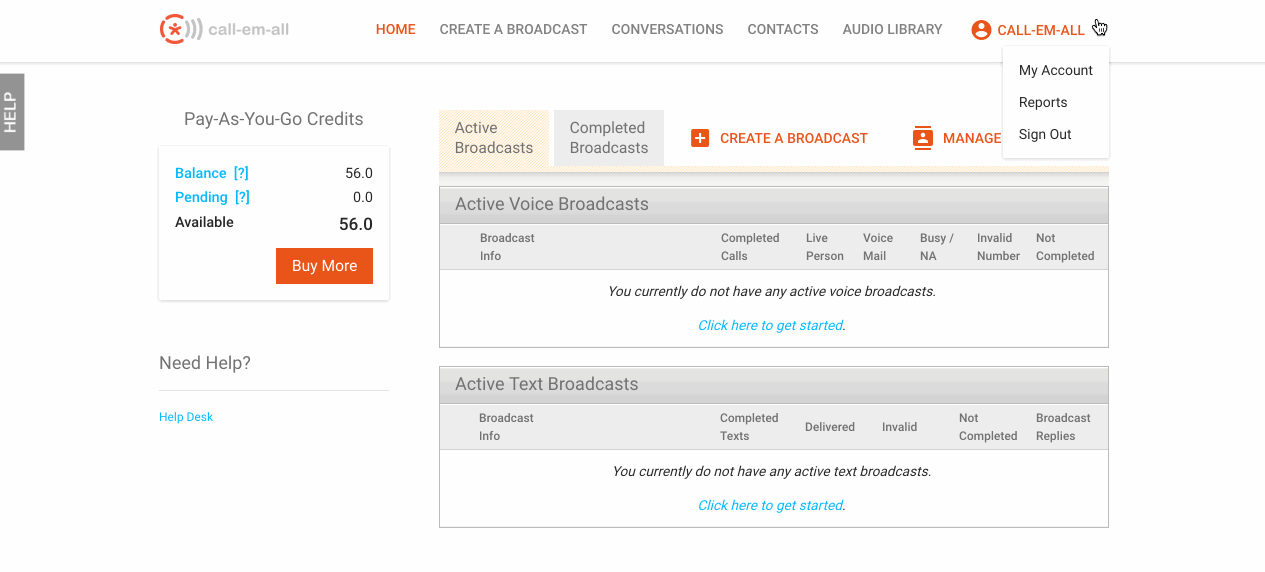
Task: Open the Help Desk link
Action: (186, 417)
